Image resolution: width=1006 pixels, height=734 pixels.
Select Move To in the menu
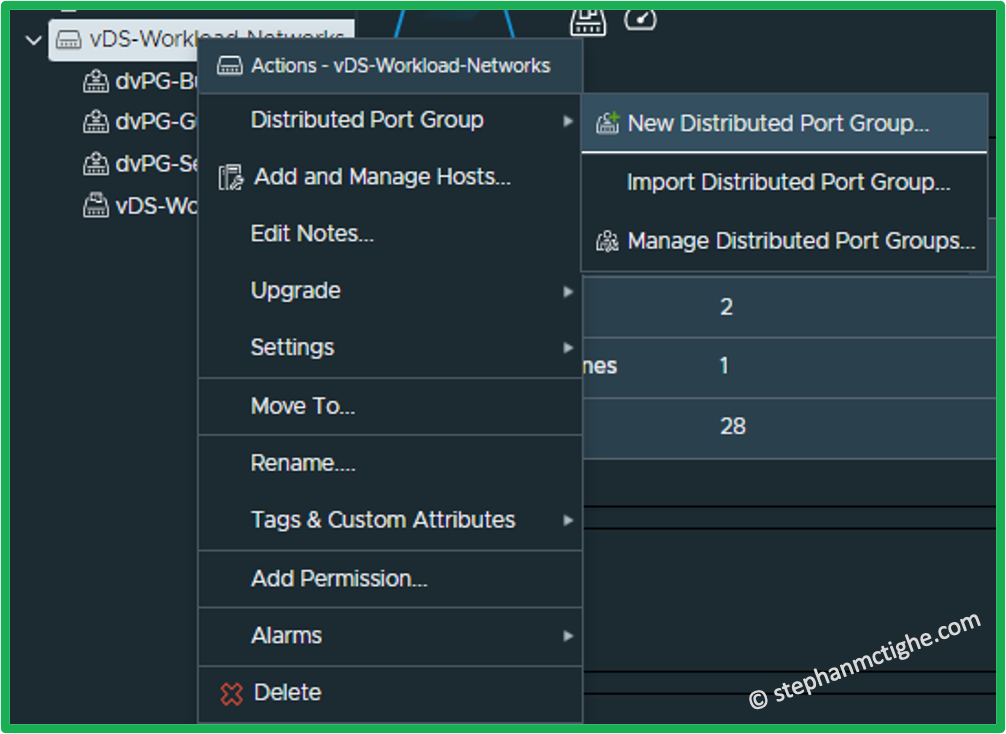(x=303, y=406)
